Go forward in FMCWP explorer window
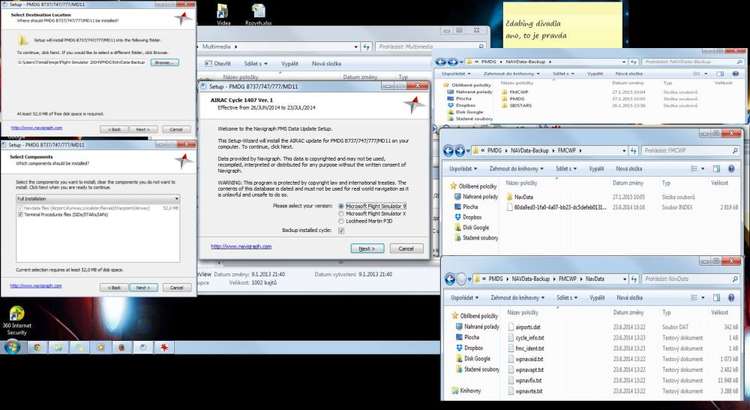 tap(460, 151)
